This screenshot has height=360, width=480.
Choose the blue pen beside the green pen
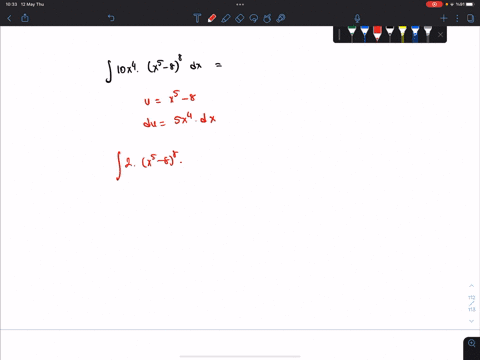pos(365,34)
